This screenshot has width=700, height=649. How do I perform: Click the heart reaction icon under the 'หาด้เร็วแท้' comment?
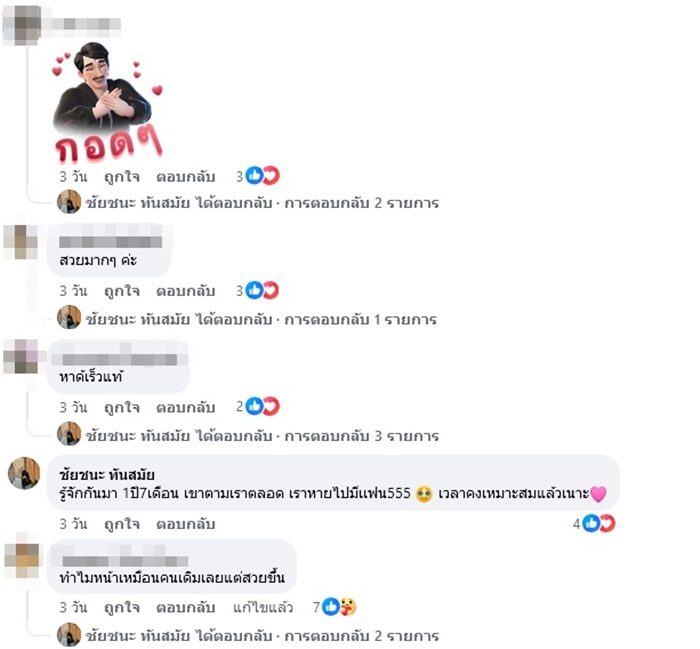[x=271, y=406]
